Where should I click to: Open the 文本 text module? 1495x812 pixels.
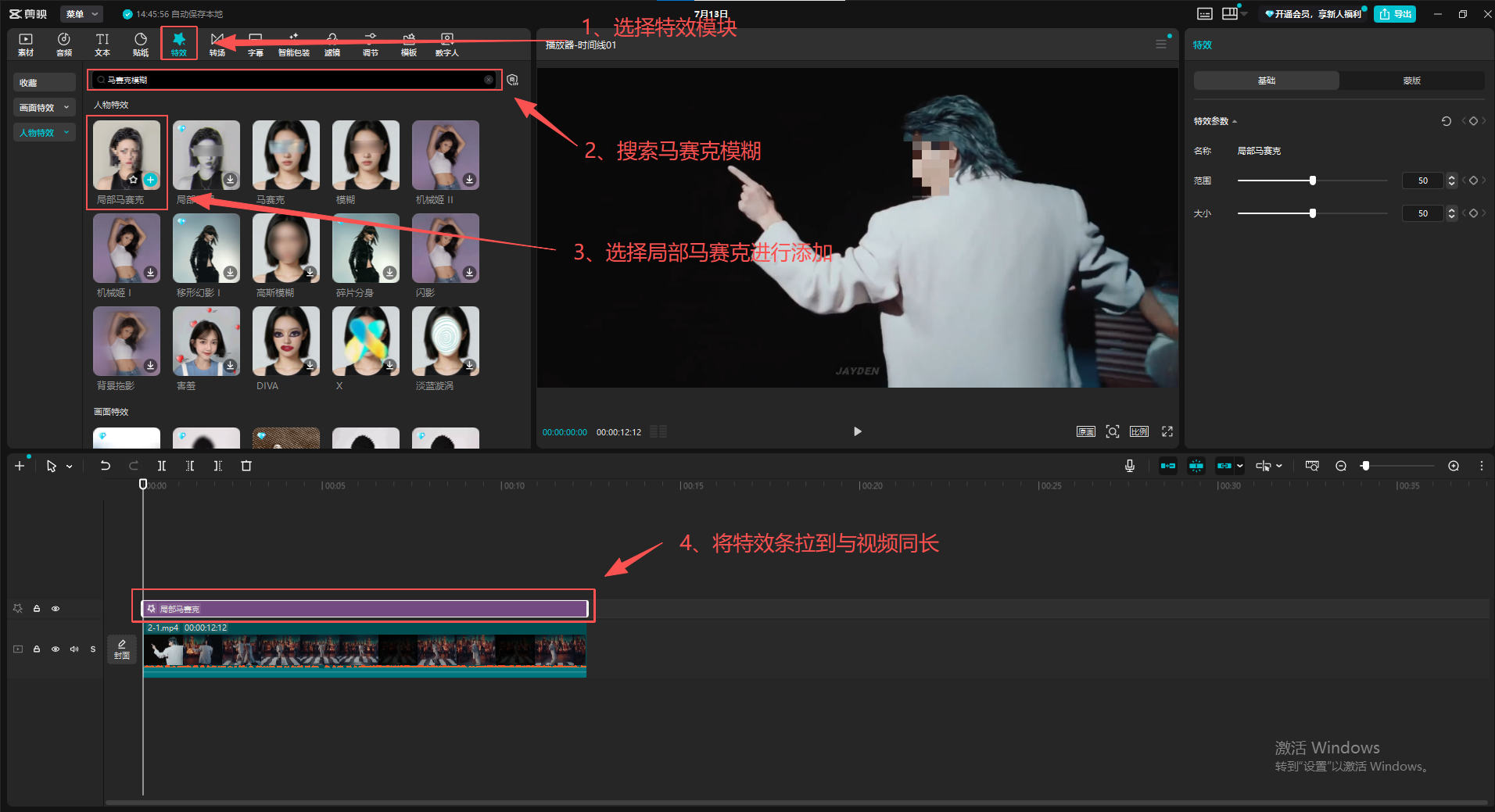click(102, 45)
